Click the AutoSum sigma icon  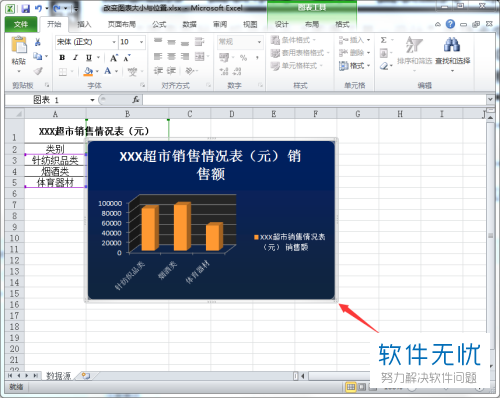(x=384, y=40)
